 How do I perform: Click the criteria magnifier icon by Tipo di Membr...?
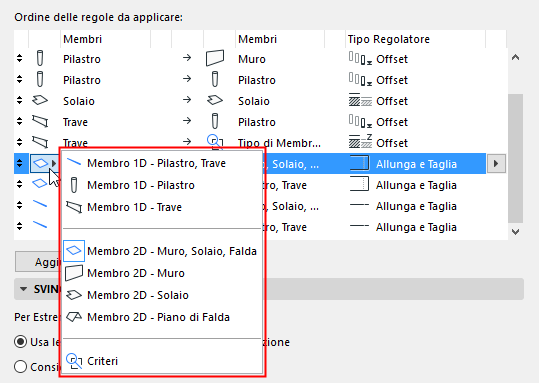[x=215, y=141]
